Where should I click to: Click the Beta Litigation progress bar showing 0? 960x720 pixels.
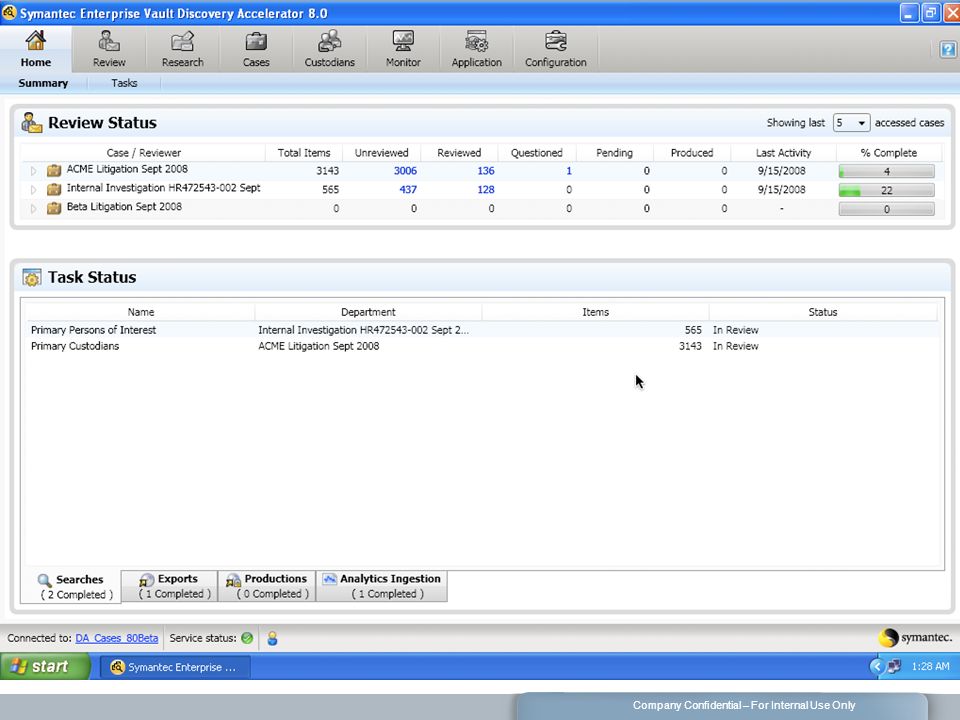(x=887, y=209)
